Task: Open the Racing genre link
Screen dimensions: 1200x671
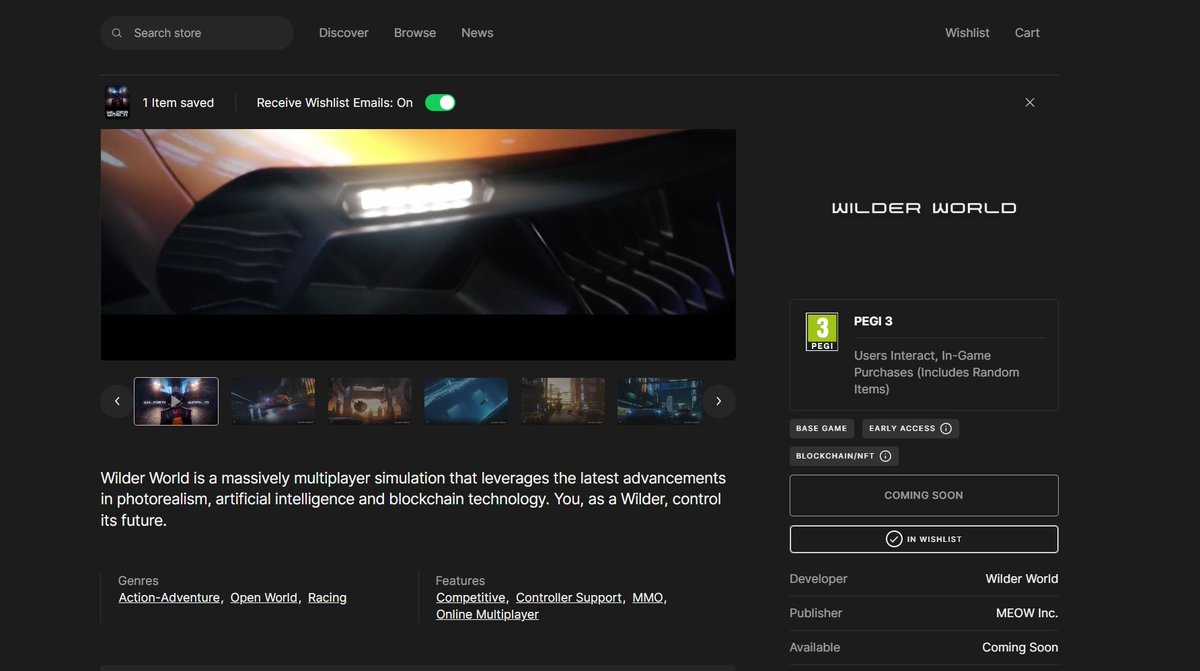Action: [327, 598]
